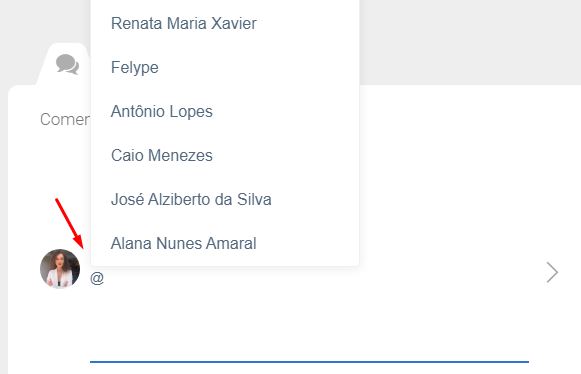Click the blue underline of comment input
Image resolution: width=581 pixels, height=374 pixels.
(309, 362)
